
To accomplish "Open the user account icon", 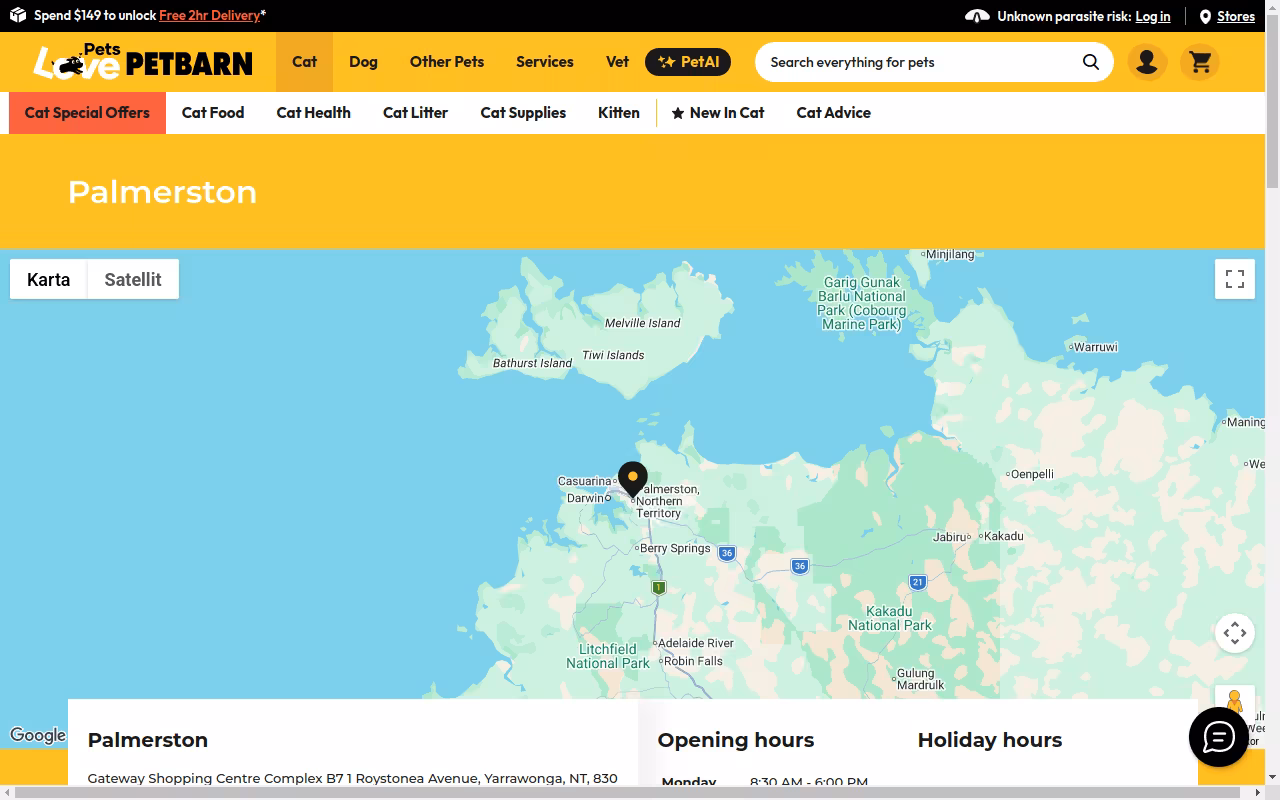I will (x=1147, y=62).
